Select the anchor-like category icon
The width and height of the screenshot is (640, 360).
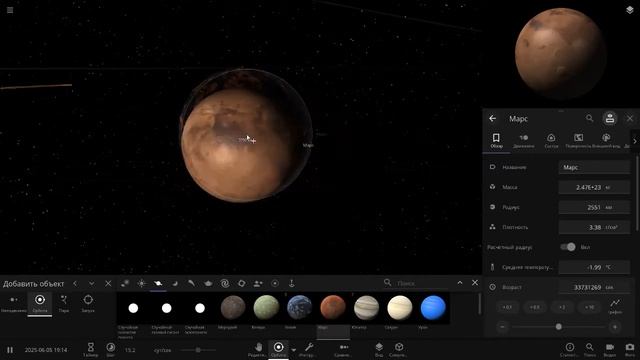[x=291, y=283]
